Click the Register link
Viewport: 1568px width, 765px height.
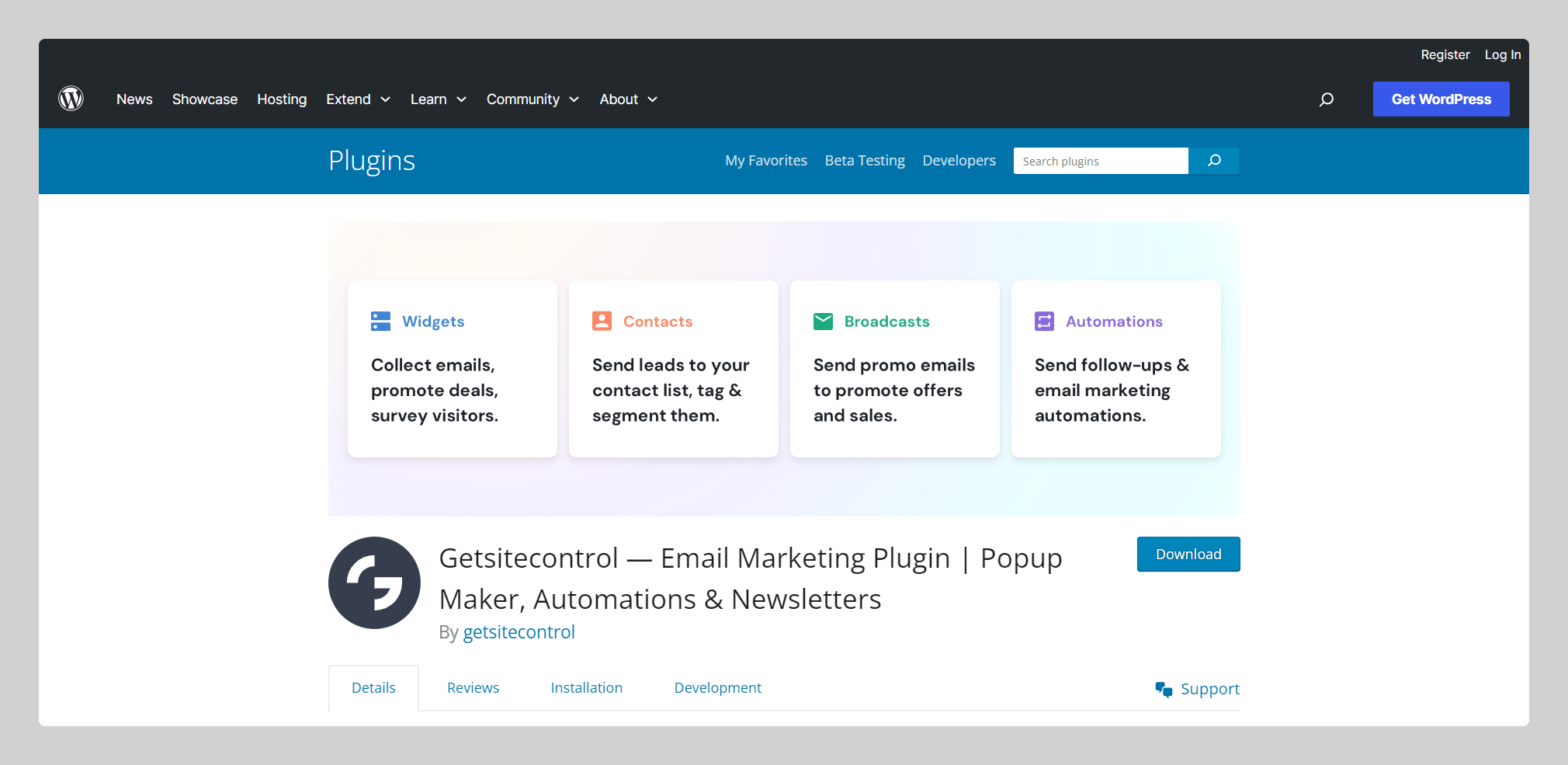1445,54
